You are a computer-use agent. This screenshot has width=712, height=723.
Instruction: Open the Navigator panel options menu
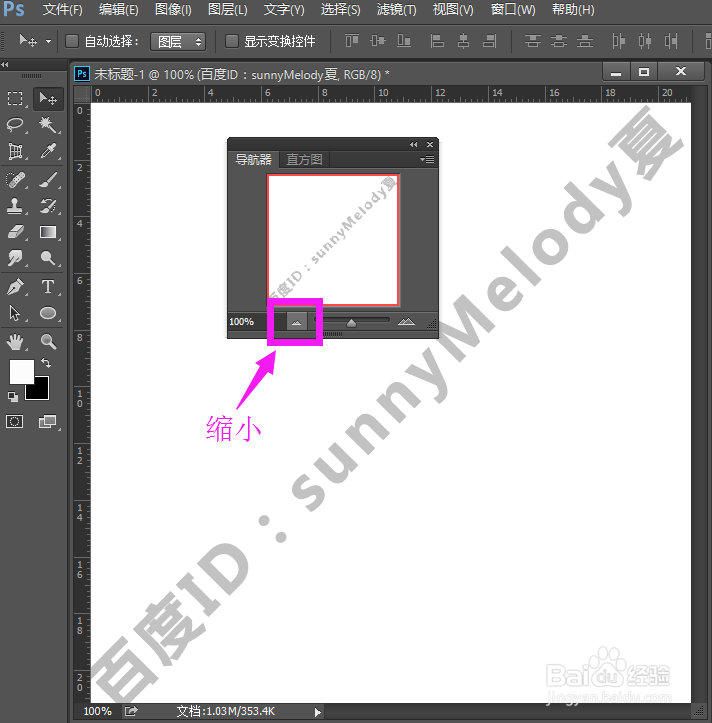[x=427, y=160]
